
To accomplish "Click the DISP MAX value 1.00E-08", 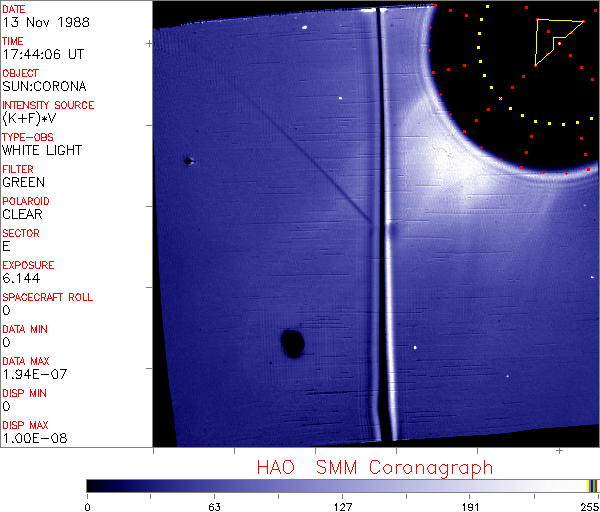I will pyautogui.click(x=34, y=438).
